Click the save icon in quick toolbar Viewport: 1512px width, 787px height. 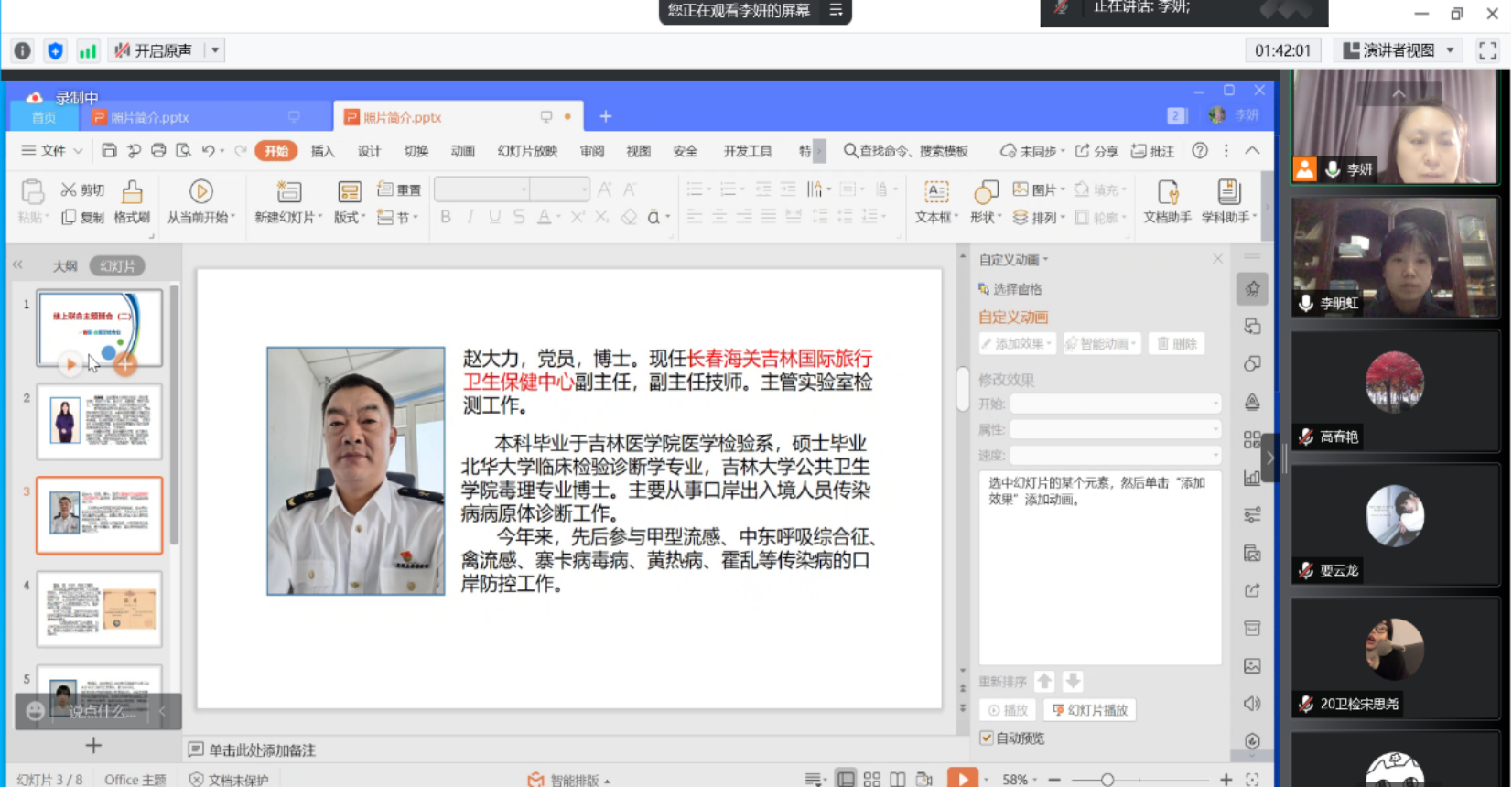pos(109,151)
